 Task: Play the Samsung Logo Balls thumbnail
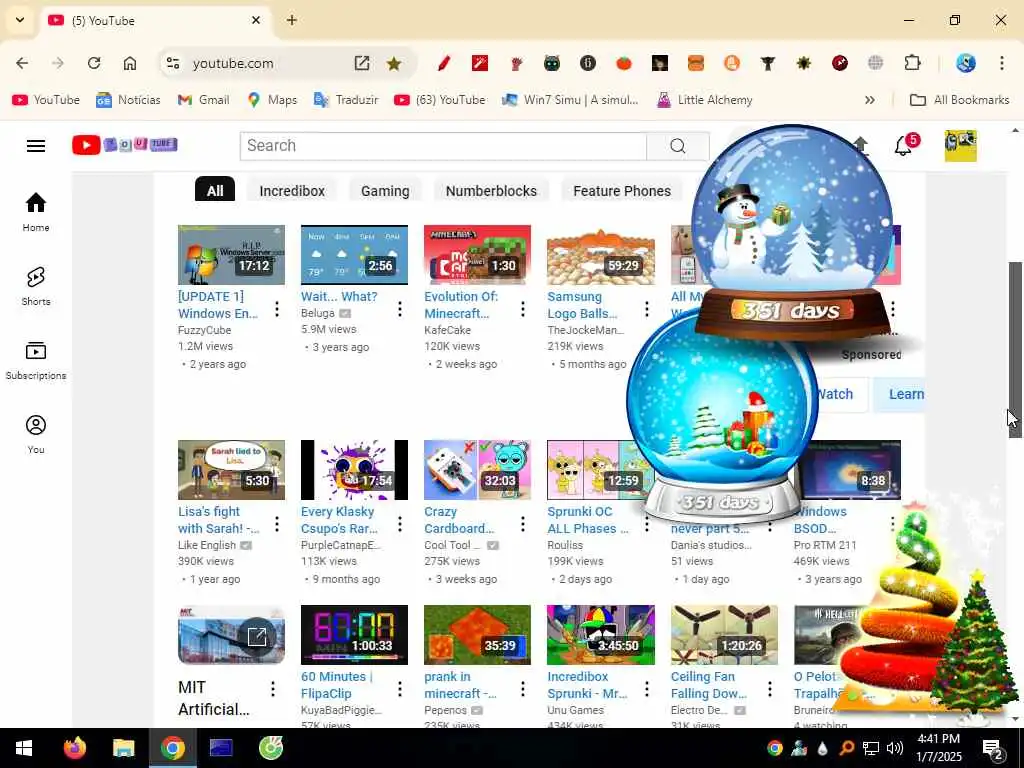click(x=601, y=255)
